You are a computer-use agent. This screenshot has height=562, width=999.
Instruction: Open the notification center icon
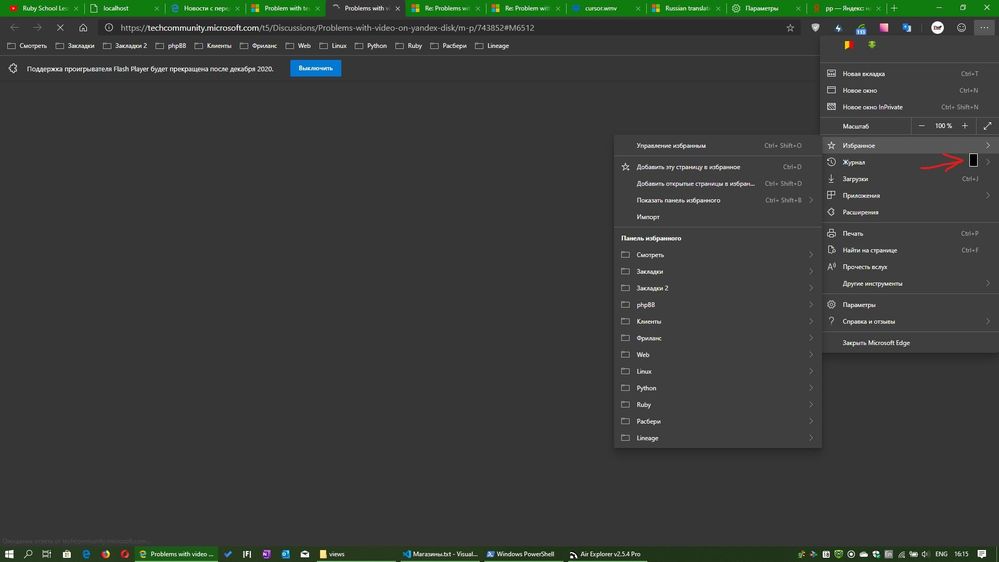[x=982, y=554]
